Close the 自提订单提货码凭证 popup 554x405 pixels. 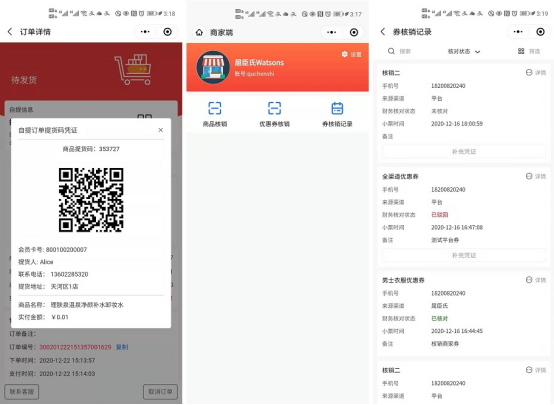[x=161, y=130]
